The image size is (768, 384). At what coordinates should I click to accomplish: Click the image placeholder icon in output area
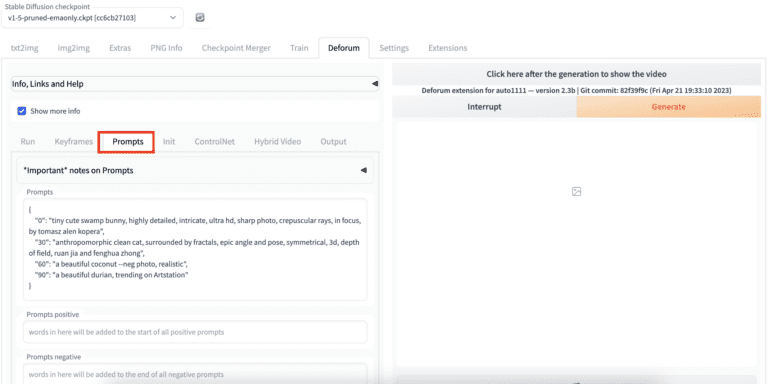pos(576,192)
